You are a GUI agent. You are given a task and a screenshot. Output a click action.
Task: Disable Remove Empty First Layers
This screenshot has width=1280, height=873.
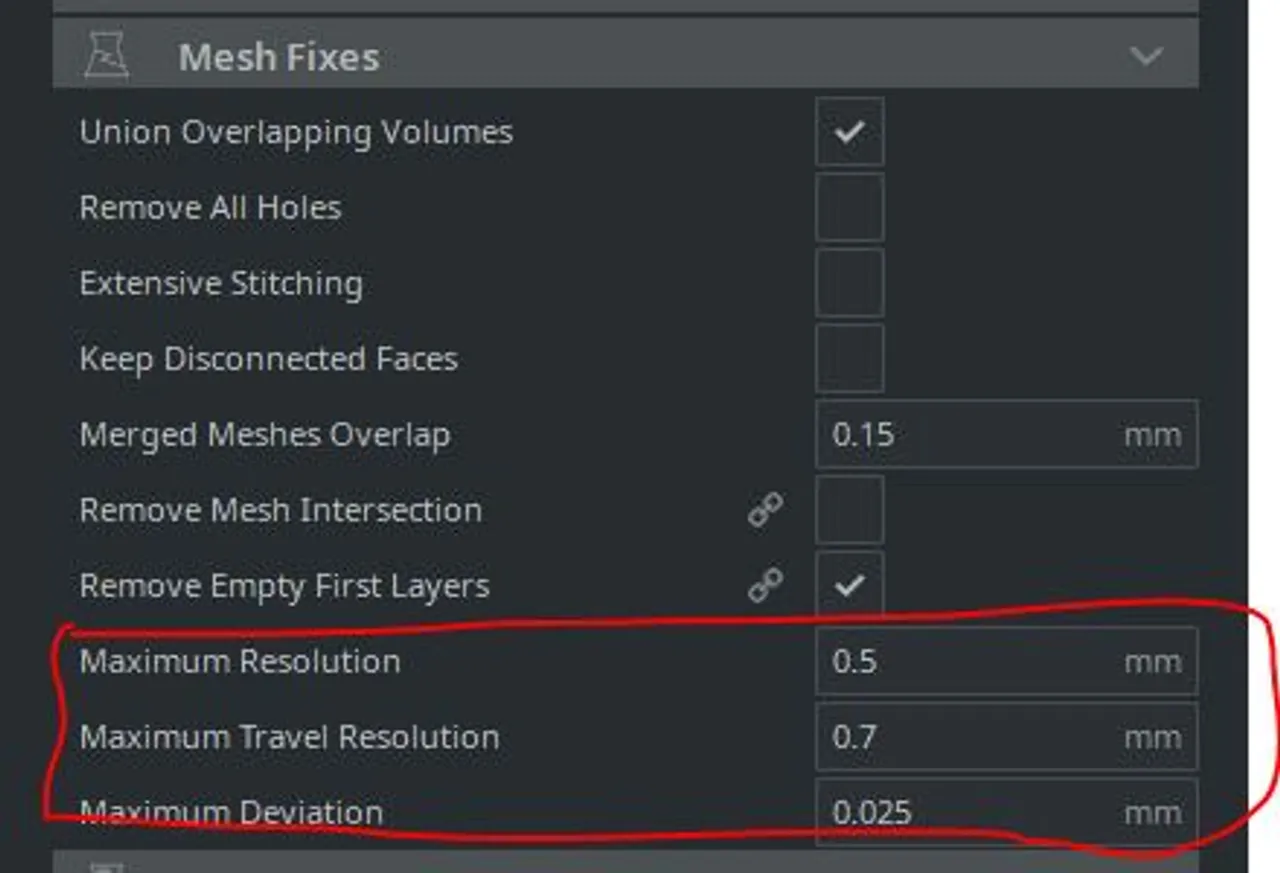click(849, 586)
